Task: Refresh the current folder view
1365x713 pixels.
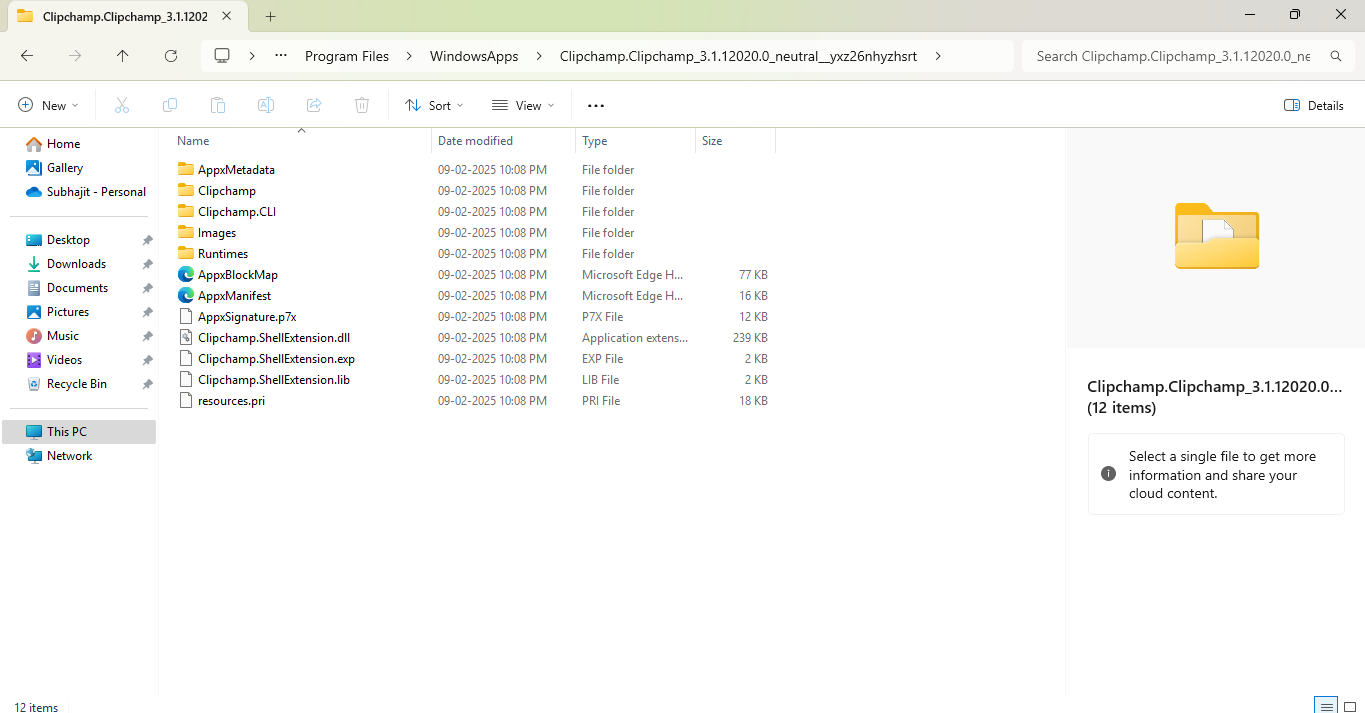Action: pos(171,56)
